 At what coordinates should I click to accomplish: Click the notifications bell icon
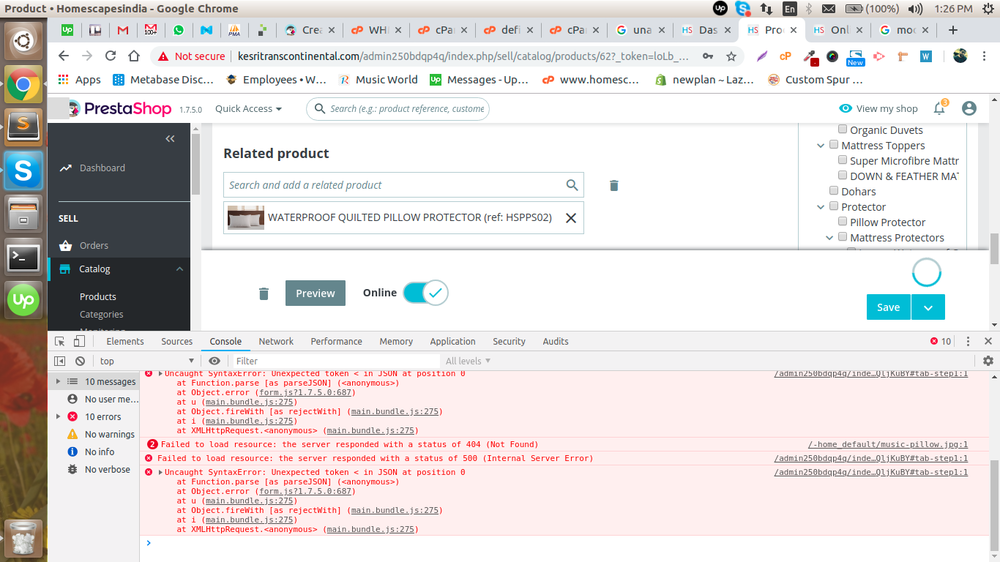[x=939, y=108]
